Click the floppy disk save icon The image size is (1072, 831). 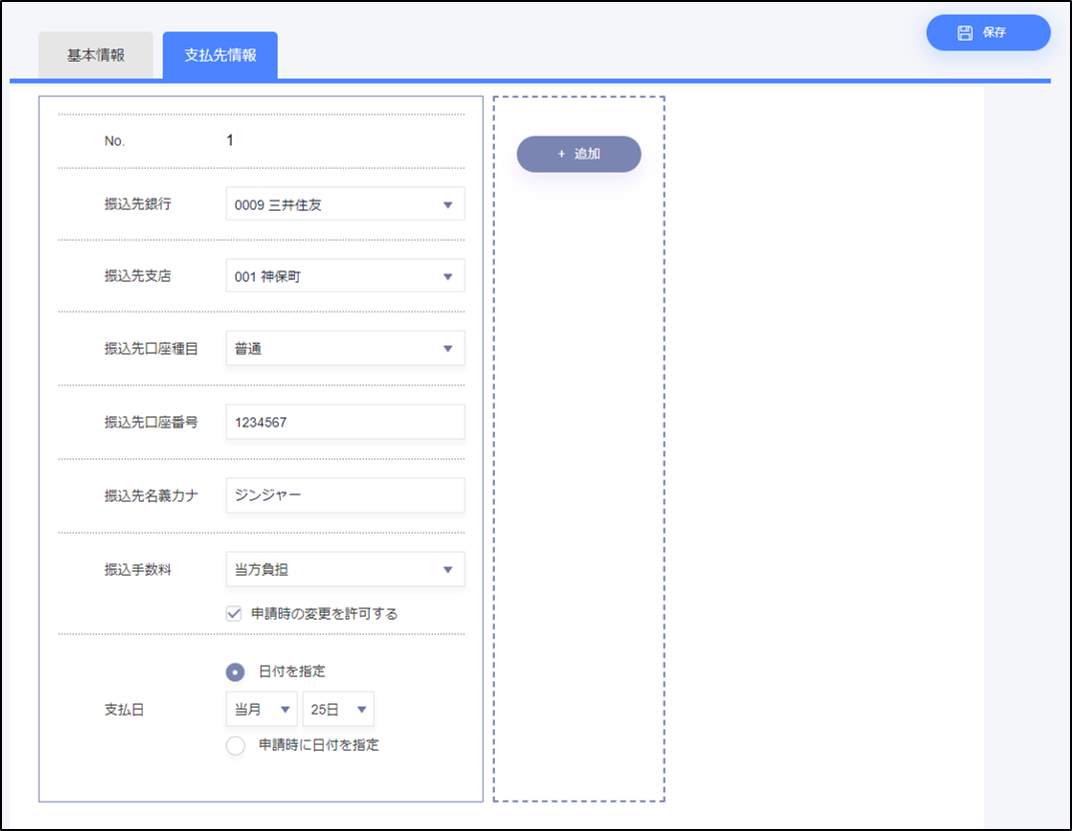(x=964, y=33)
